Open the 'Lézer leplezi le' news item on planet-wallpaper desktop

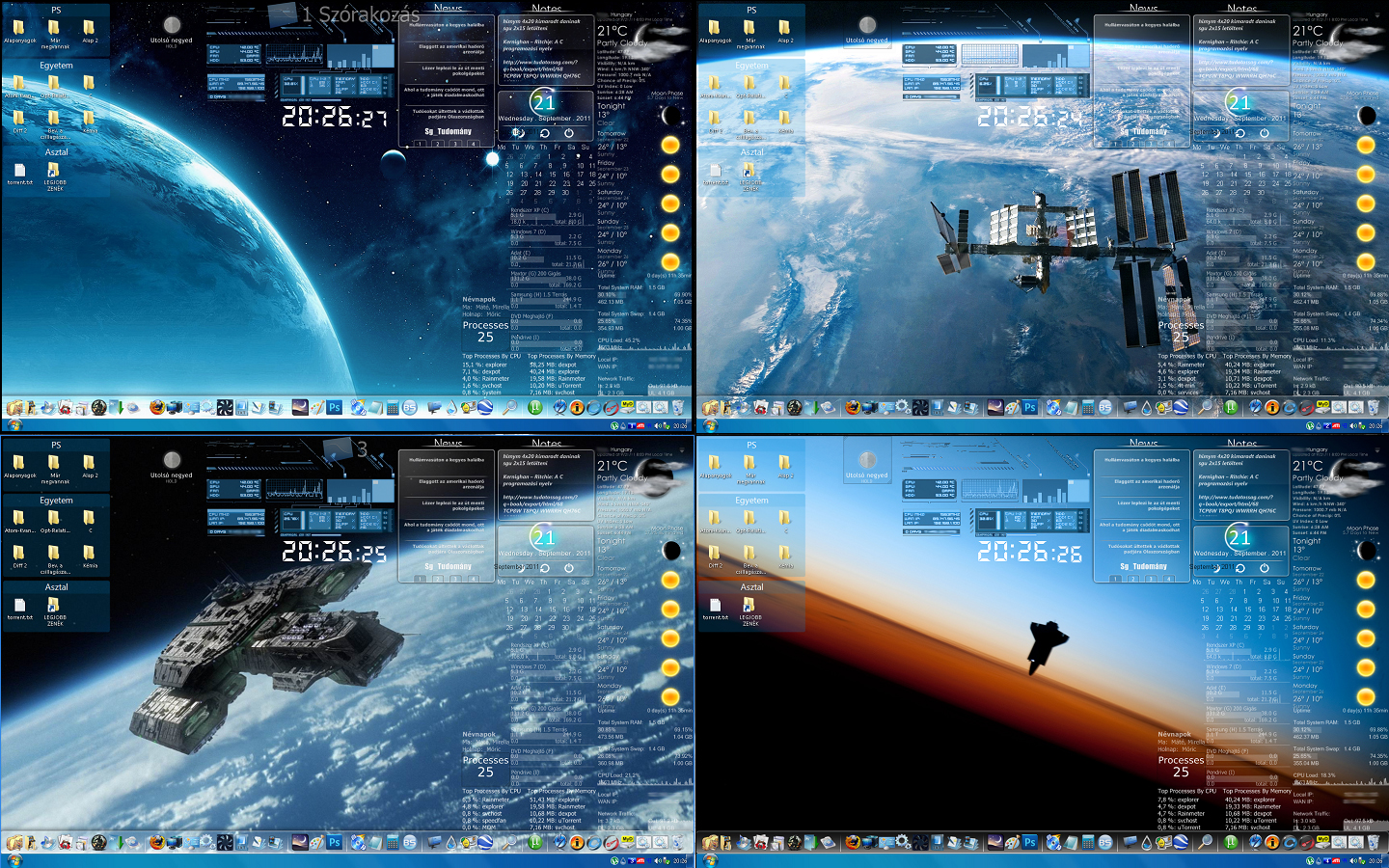coord(453,71)
